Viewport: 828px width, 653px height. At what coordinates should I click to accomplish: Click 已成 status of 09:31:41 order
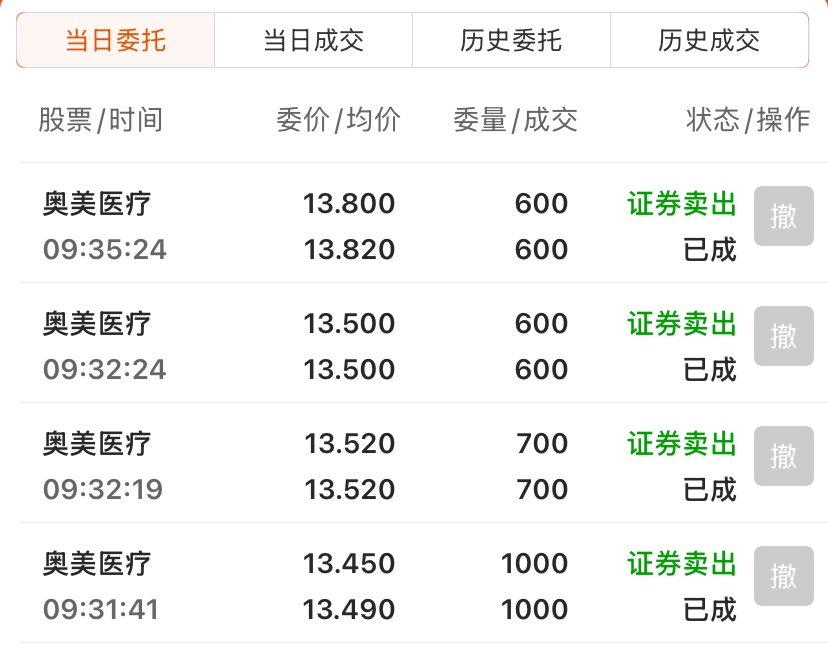[x=710, y=609]
